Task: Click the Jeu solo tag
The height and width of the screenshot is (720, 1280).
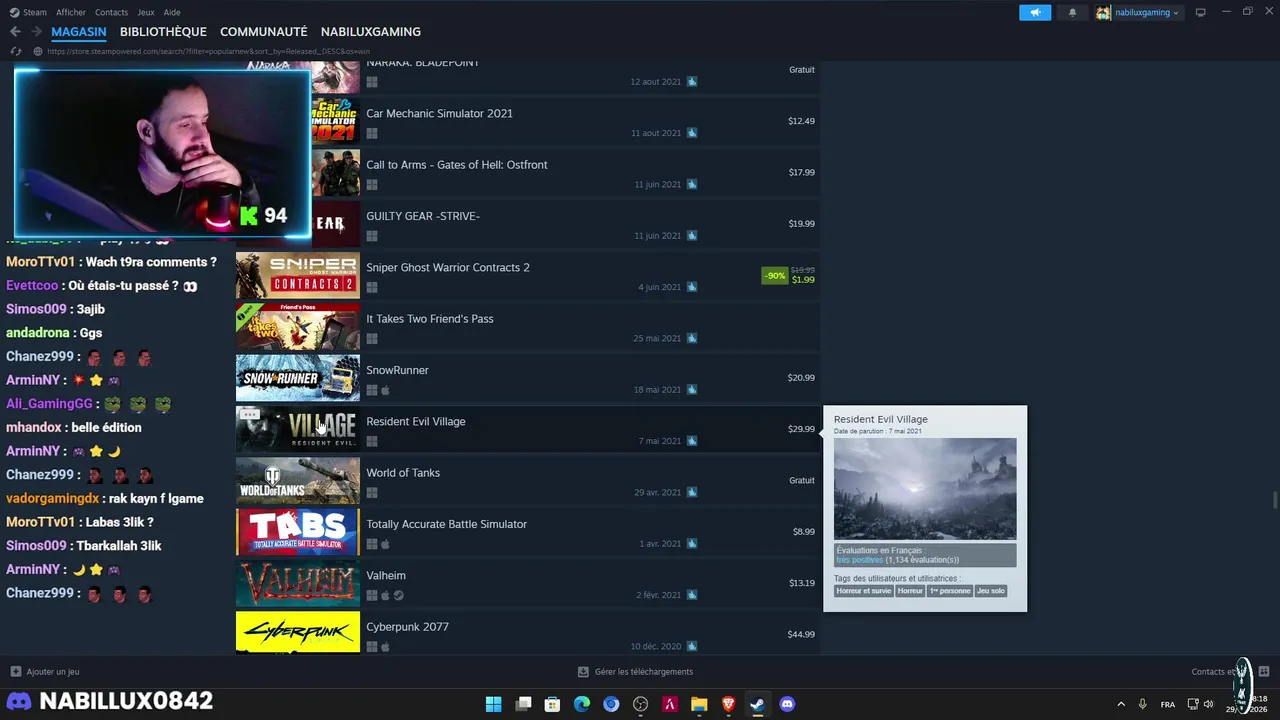Action: pyautogui.click(x=991, y=591)
